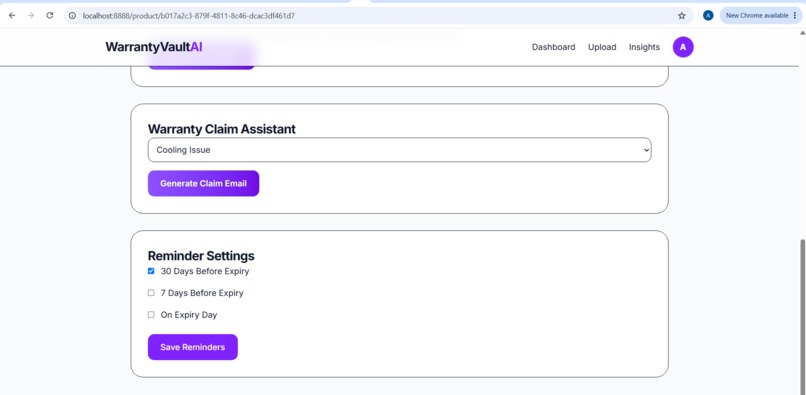The image size is (806, 395).
Task: Click the Warranty Claim Assistant heading
Action: pos(222,129)
